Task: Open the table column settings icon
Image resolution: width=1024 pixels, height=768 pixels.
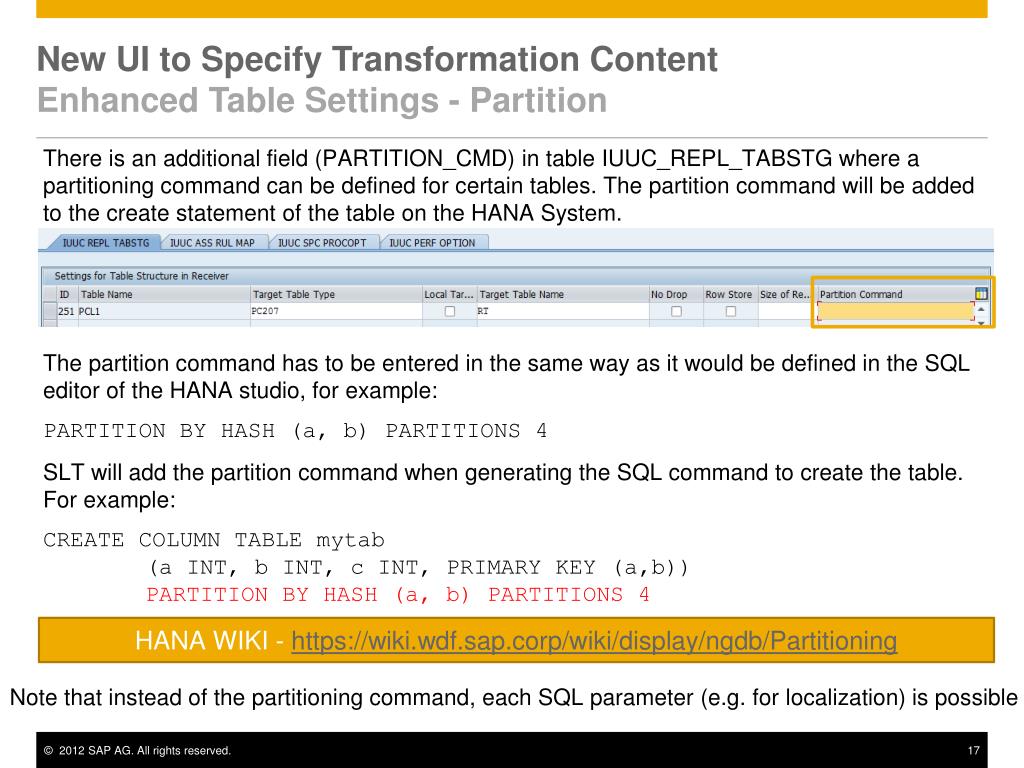Action: [x=981, y=294]
